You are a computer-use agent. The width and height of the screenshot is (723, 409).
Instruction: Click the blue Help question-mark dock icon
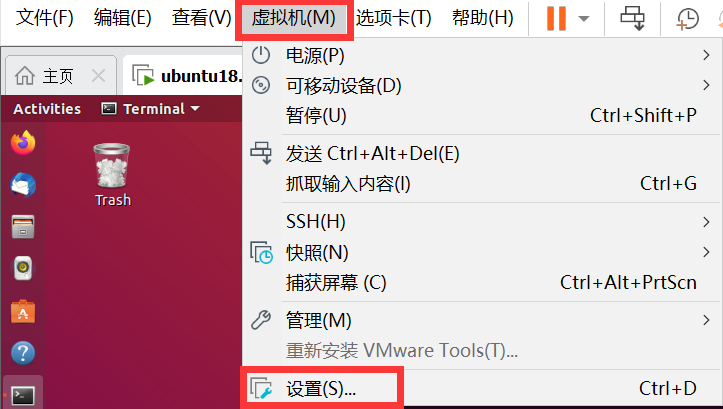[x=23, y=353]
